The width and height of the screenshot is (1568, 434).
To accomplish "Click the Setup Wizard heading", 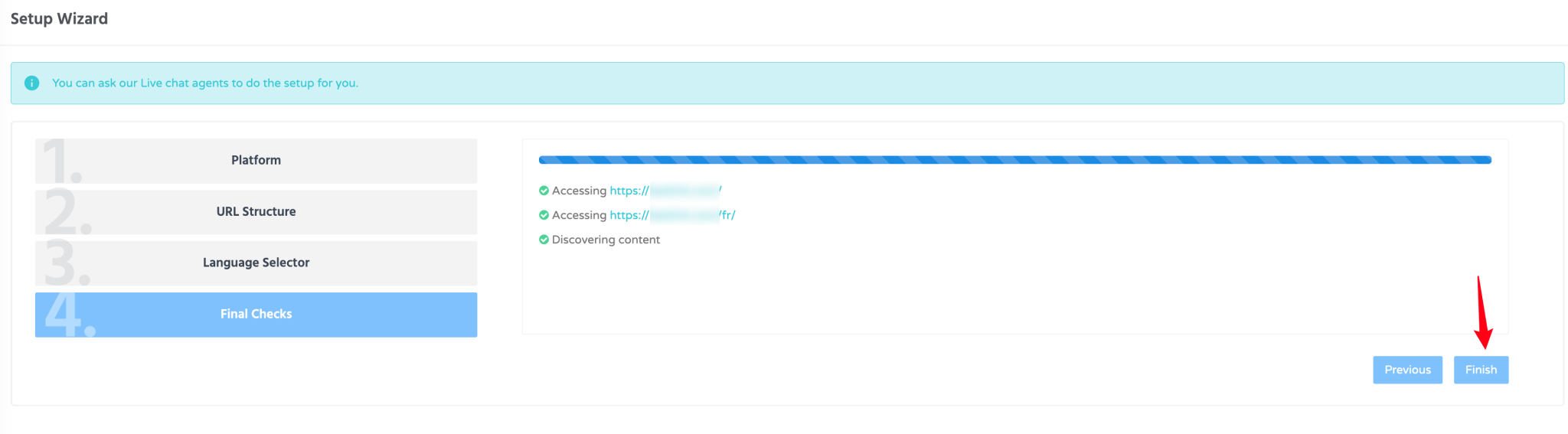I will (x=59, y=18).
